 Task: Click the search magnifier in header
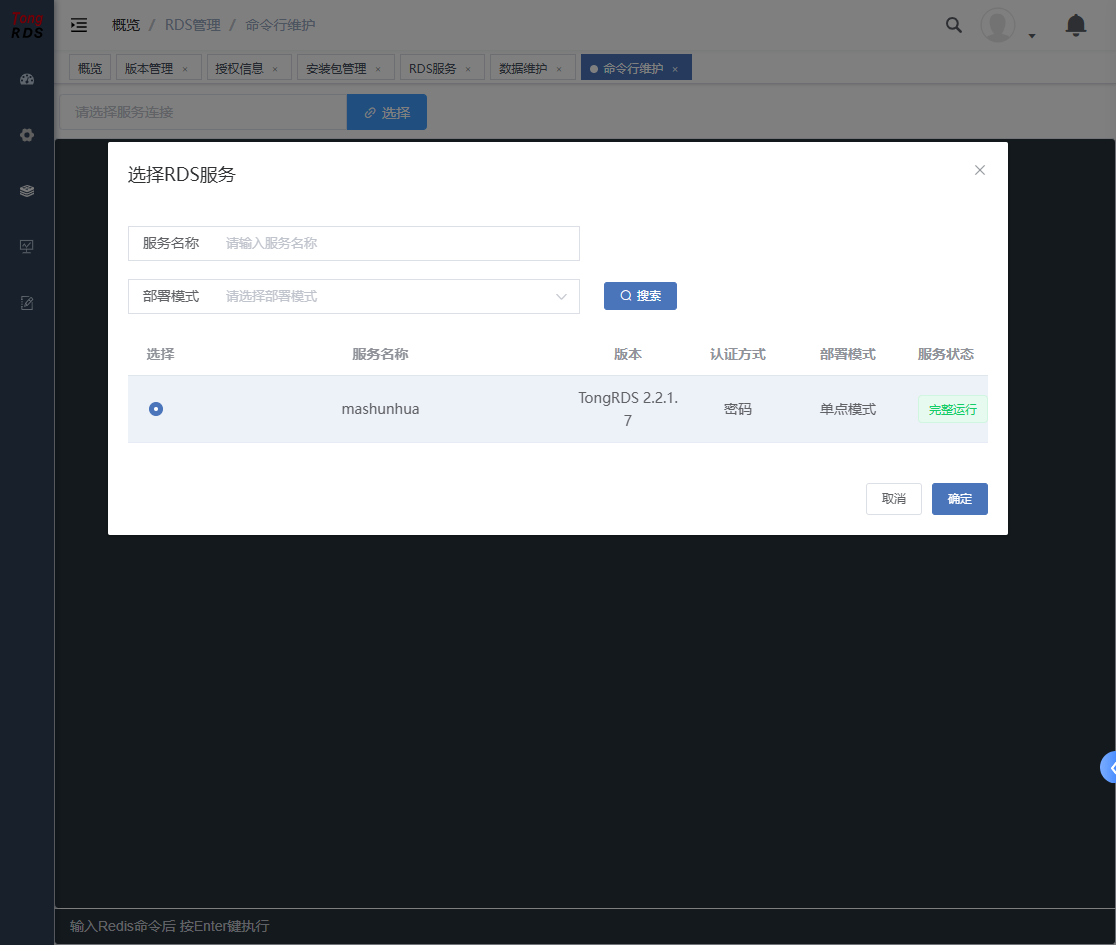(954, 26)
